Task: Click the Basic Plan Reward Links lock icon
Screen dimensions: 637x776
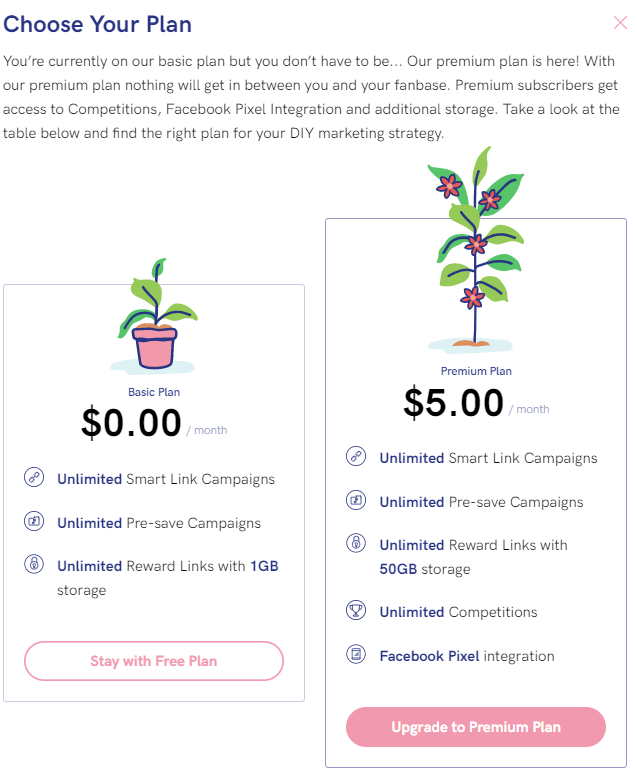Action: coord(34,564)
